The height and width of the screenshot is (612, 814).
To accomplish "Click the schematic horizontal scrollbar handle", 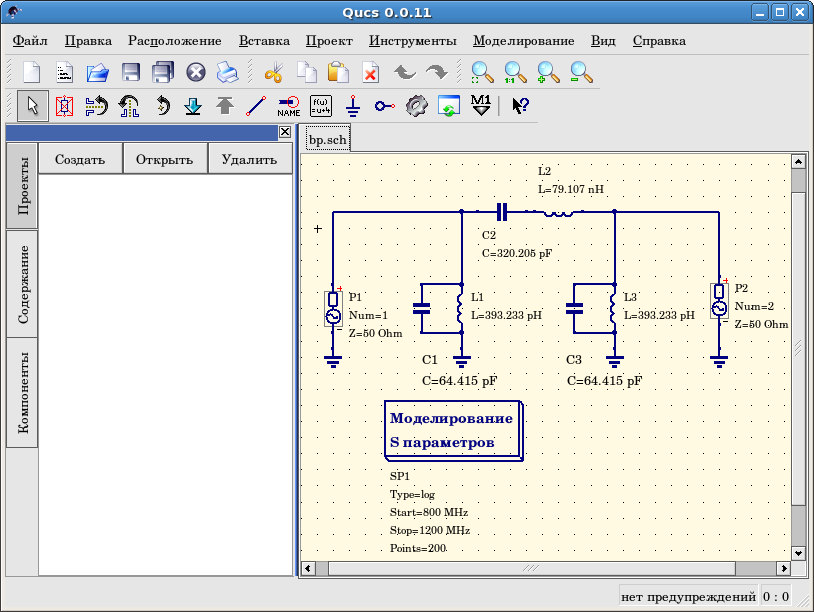I will [x=530, y=568].
